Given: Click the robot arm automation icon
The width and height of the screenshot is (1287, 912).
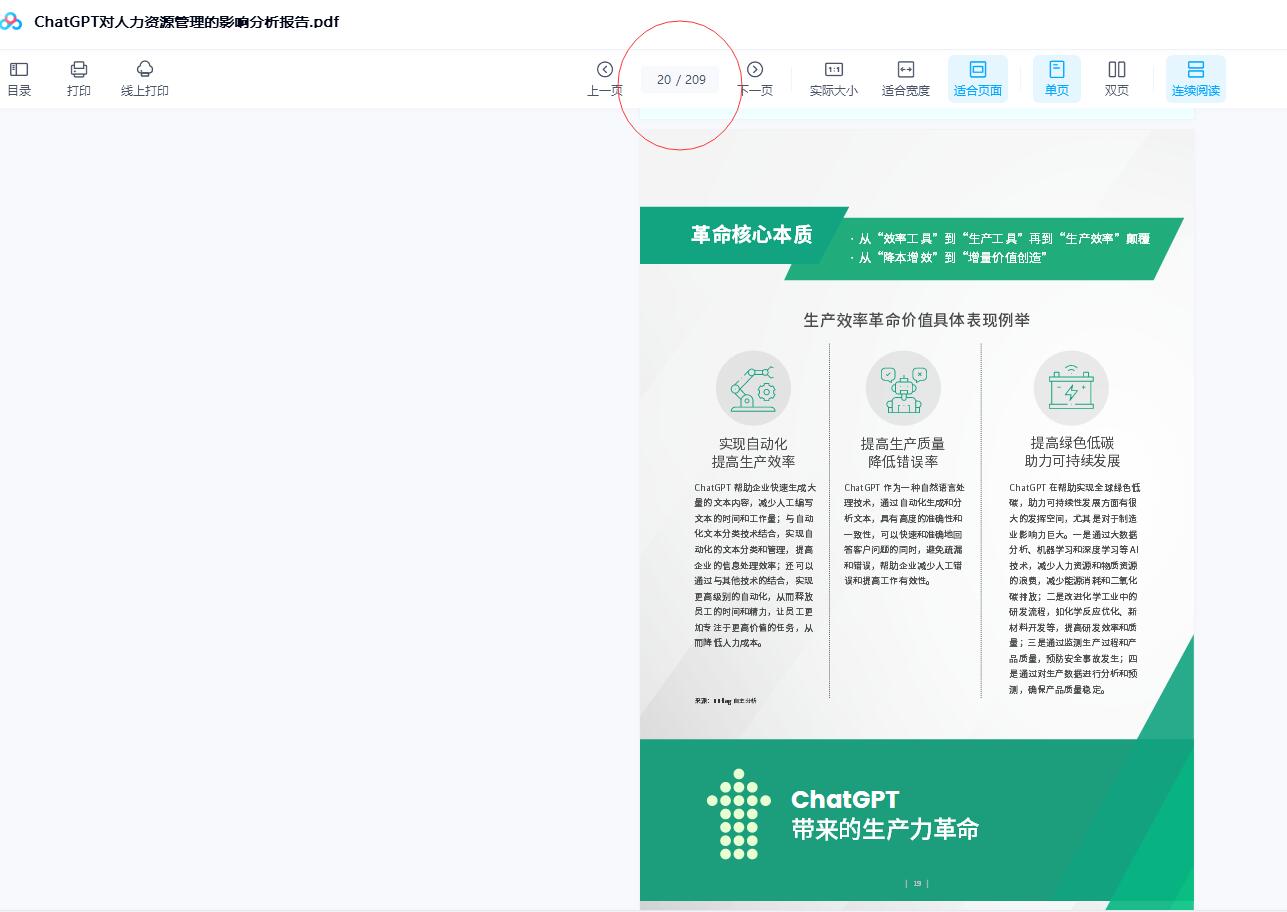Looking at the screenshot, I should tap(753, 388).
